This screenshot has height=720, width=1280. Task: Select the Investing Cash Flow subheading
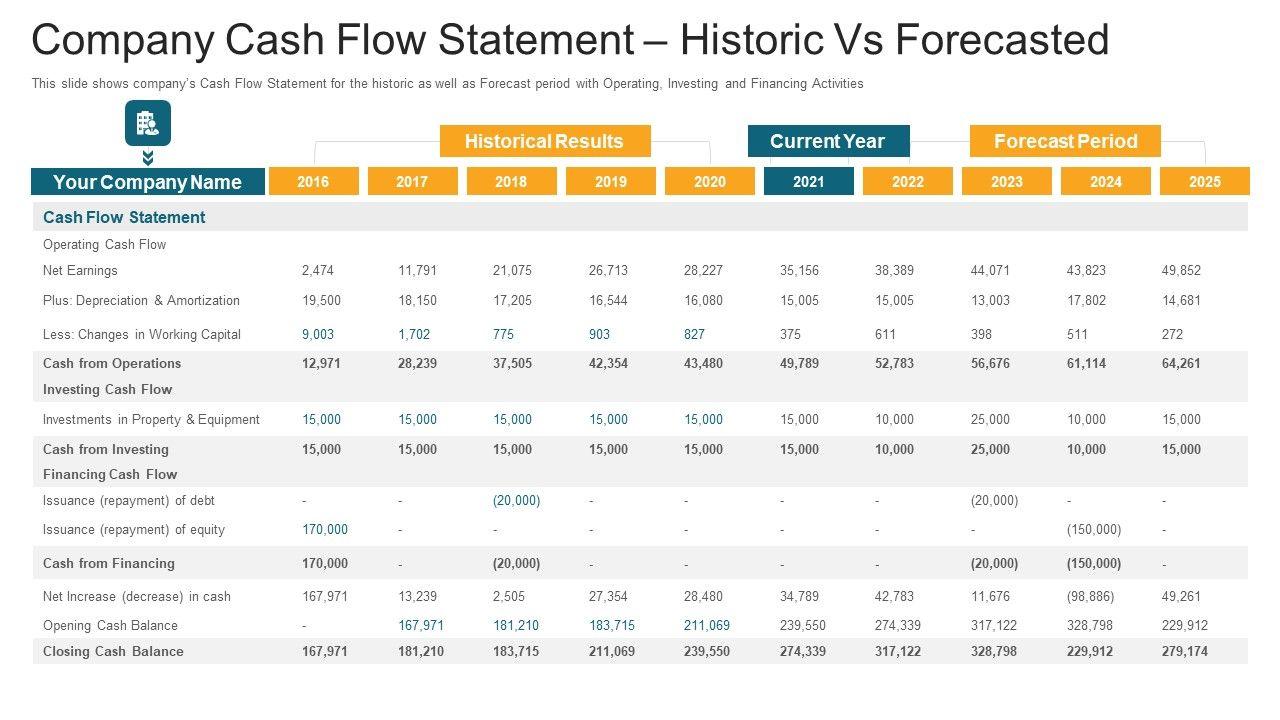[107, 389]
